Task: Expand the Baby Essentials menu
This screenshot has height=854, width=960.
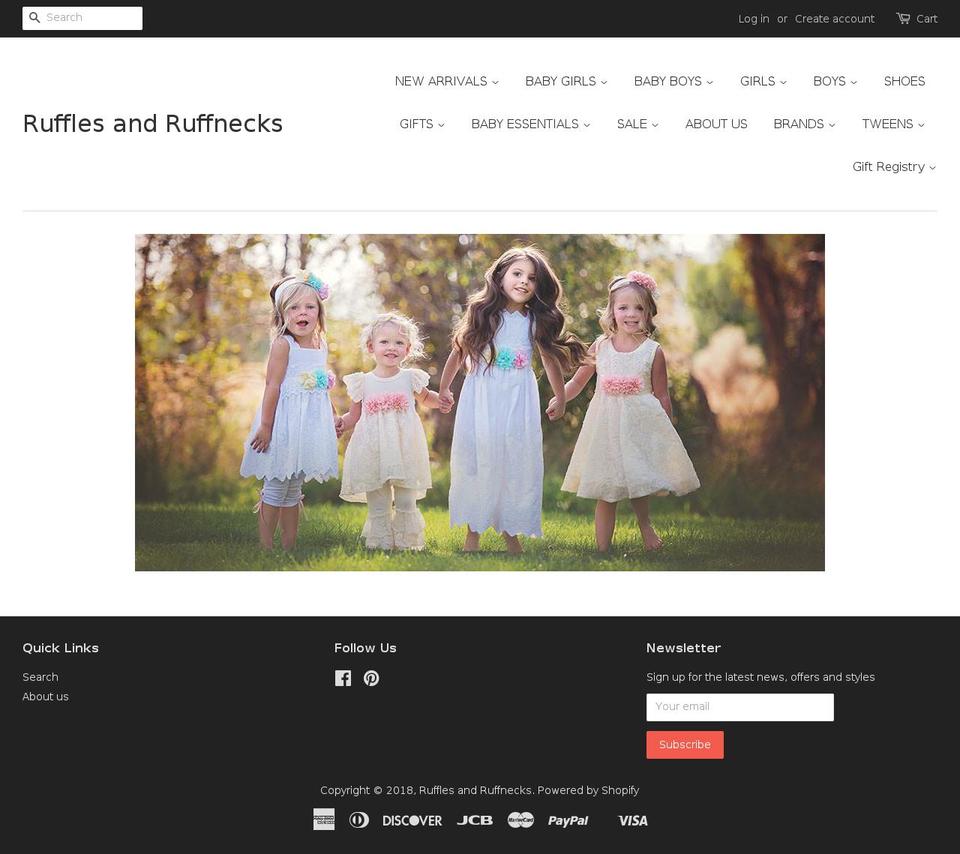Action: pos(531,124)
